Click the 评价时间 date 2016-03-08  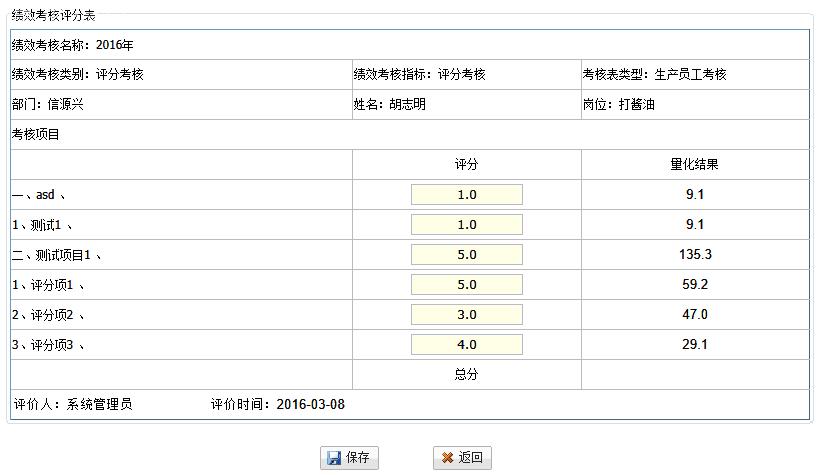point(310,405)
